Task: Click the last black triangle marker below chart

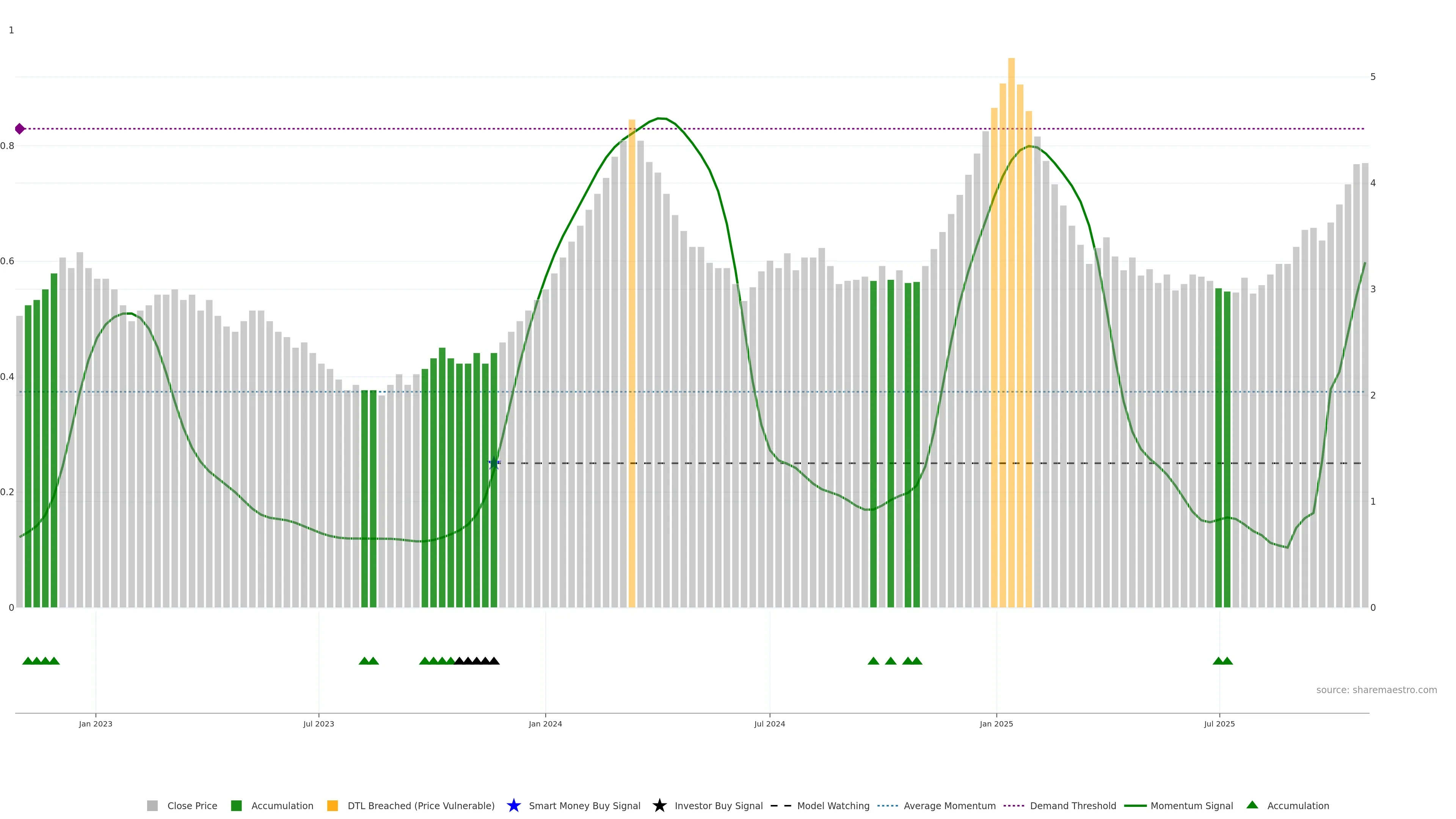Action: point(494,661)
